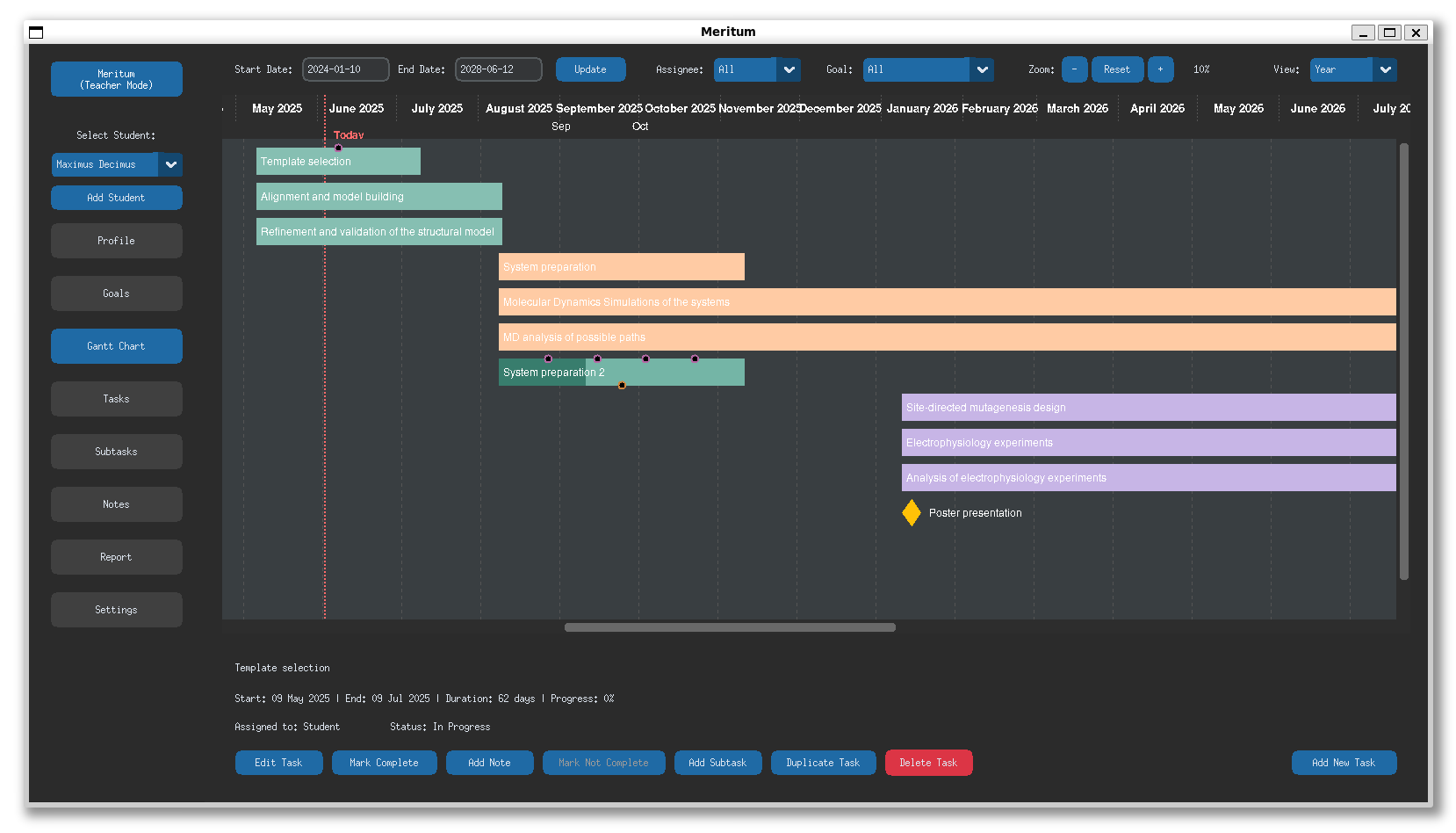Image resolution: width=1456 pixels, height=833 pixels.
Task: Click the orange marker below System preparation 2
Action: pos(622,386)
